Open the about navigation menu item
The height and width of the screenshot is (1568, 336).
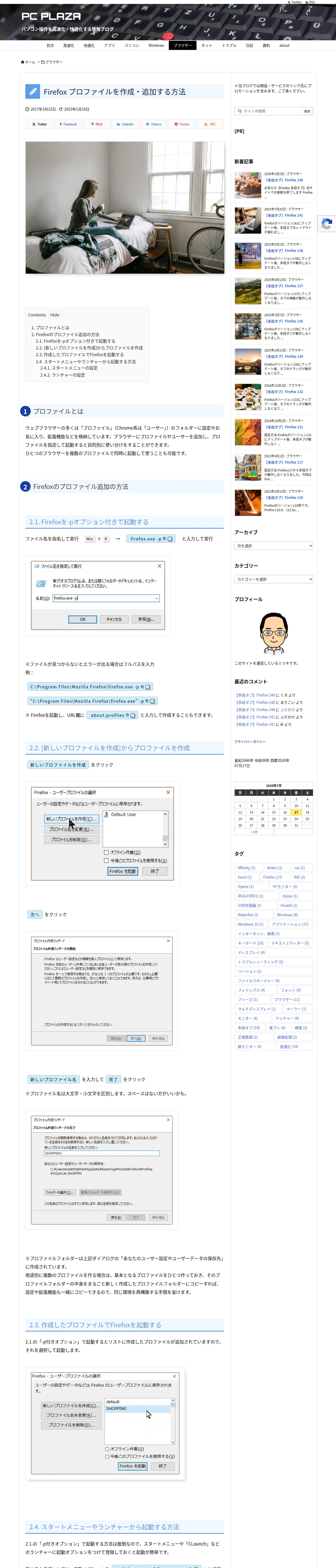[284, 46]
